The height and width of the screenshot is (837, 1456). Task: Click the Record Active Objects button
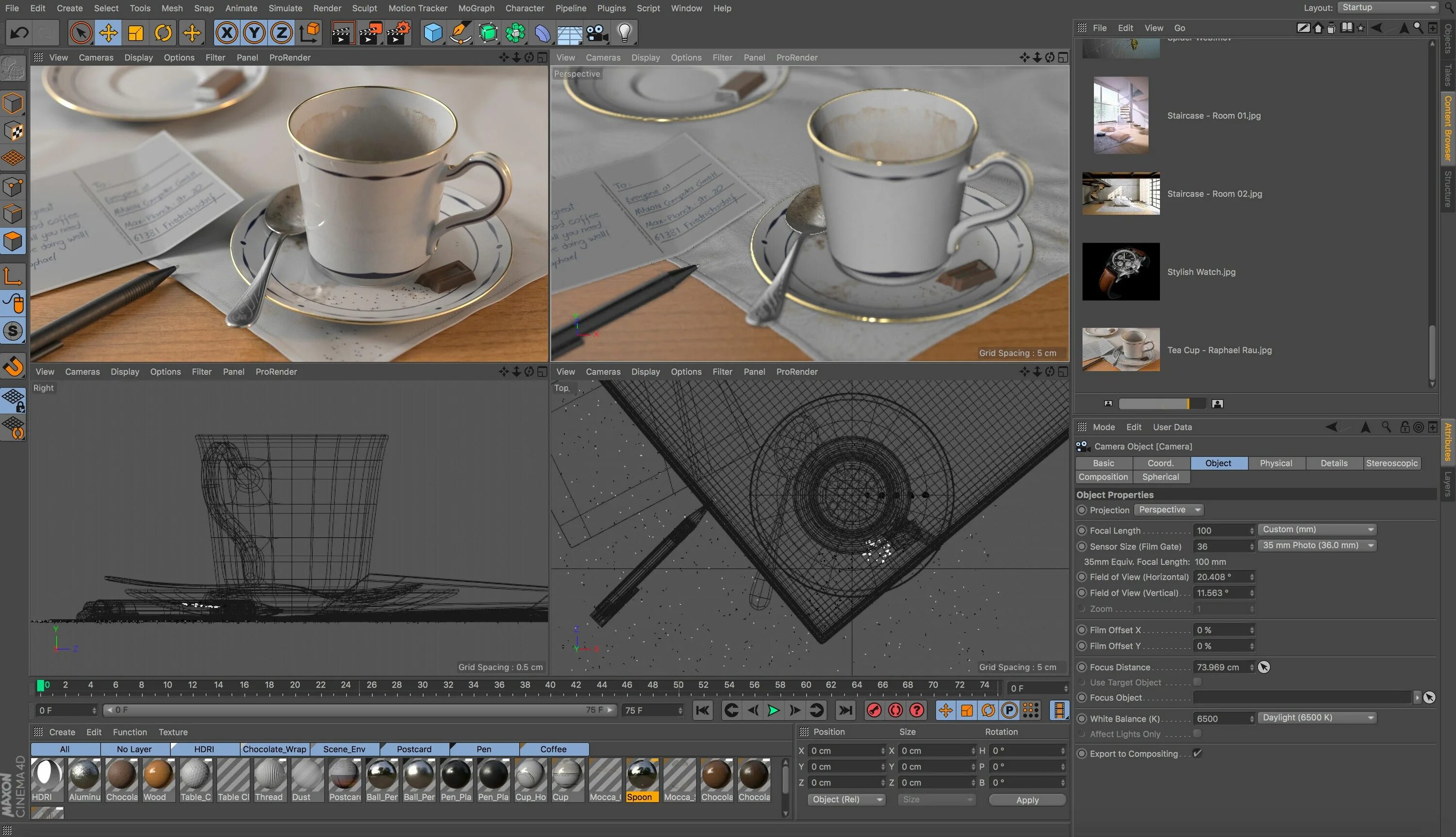pos(874,710)
